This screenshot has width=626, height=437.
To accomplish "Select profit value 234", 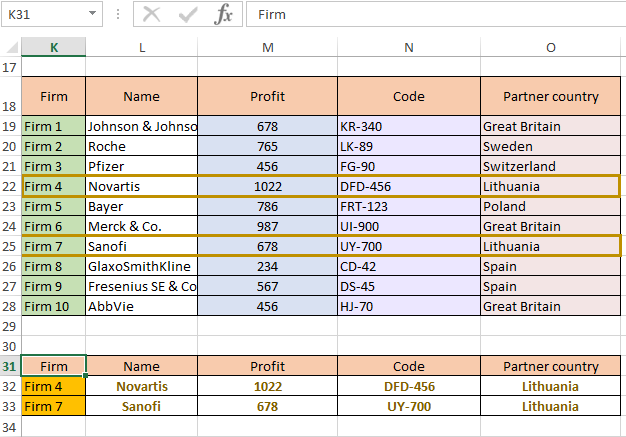I will 267,266.
